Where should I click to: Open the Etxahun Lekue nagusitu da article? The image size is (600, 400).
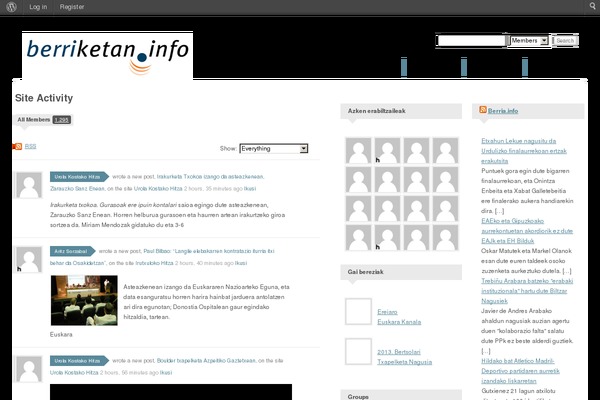point(524,151)
